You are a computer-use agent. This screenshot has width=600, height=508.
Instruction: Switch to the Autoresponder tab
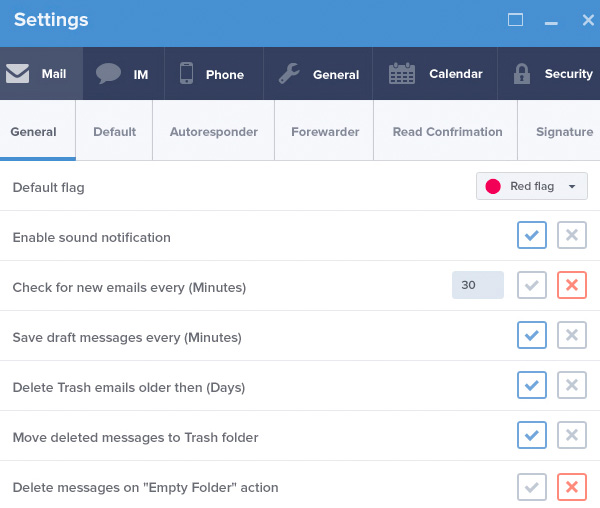pos(214,132)
